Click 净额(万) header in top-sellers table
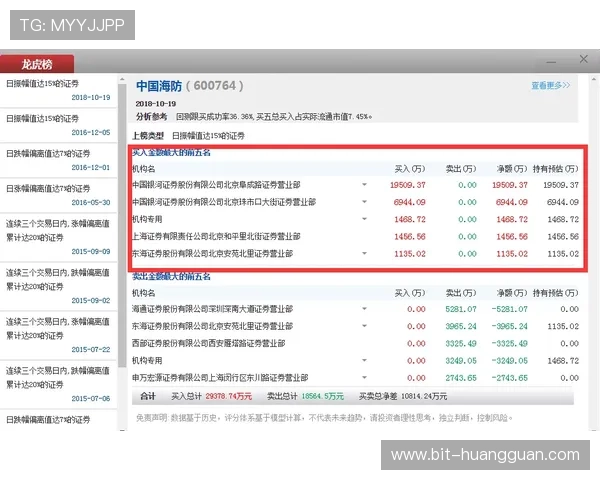 pyautogui.click(x=512, y=293)
